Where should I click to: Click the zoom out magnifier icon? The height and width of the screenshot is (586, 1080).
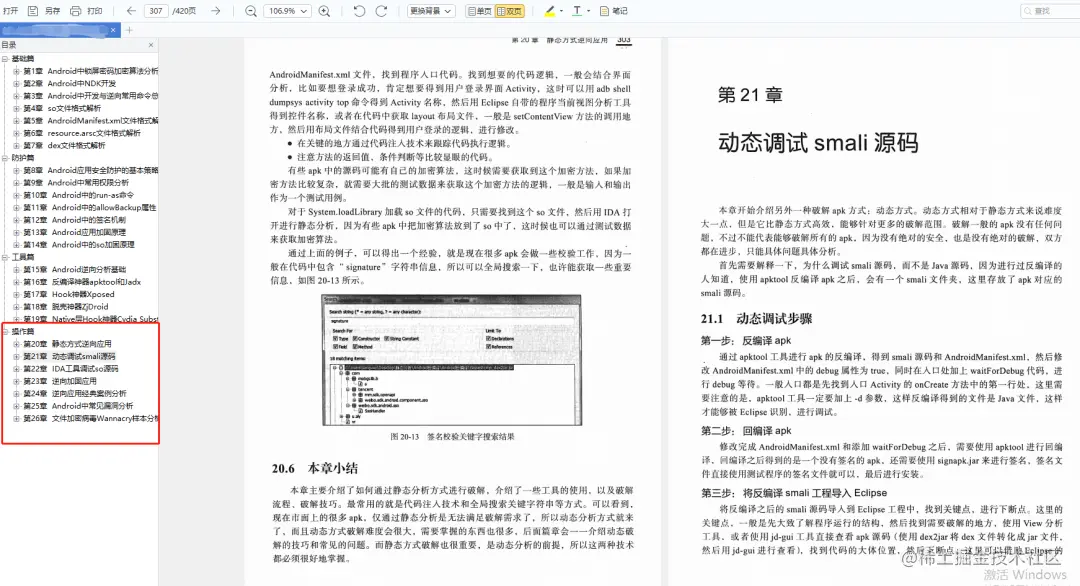tap(251, 11)
